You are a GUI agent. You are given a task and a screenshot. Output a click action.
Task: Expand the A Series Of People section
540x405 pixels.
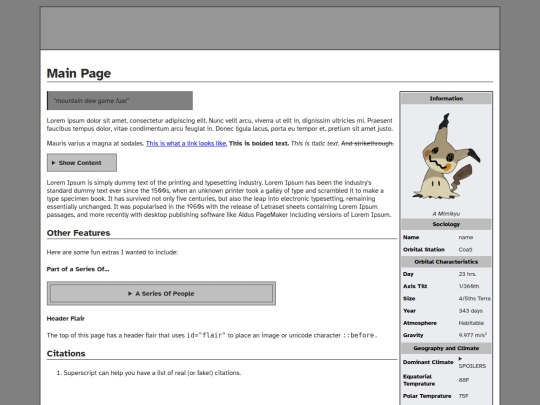point(161,293)
